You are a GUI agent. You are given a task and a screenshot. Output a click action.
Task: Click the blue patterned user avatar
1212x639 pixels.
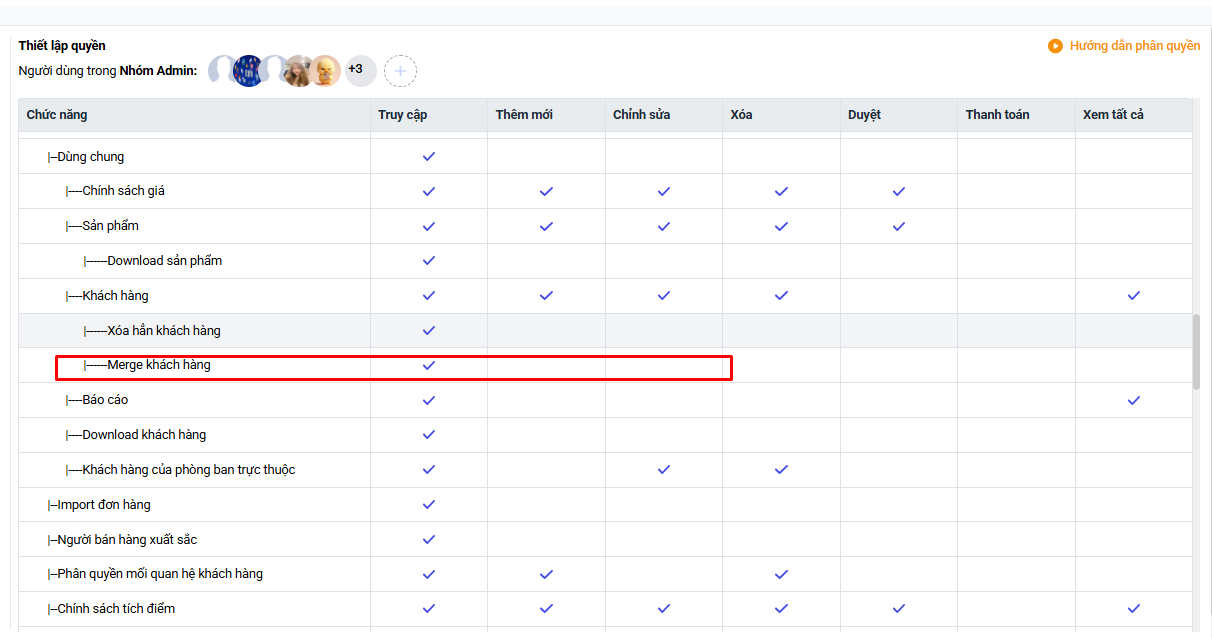248,71
